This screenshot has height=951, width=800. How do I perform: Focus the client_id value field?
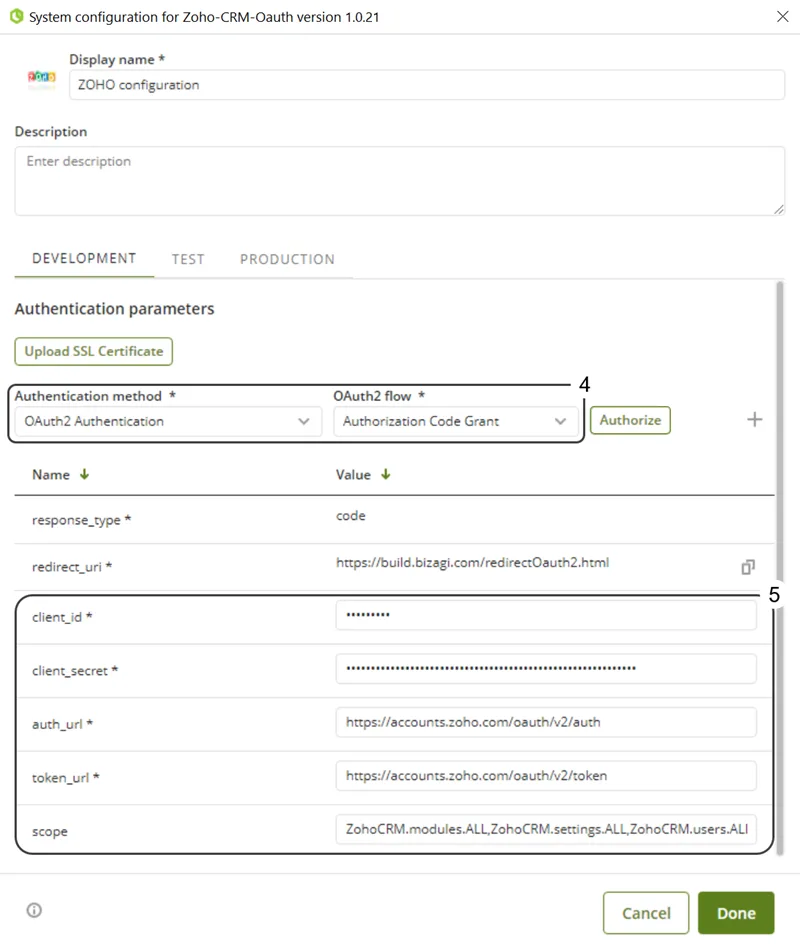pos(546,615)
